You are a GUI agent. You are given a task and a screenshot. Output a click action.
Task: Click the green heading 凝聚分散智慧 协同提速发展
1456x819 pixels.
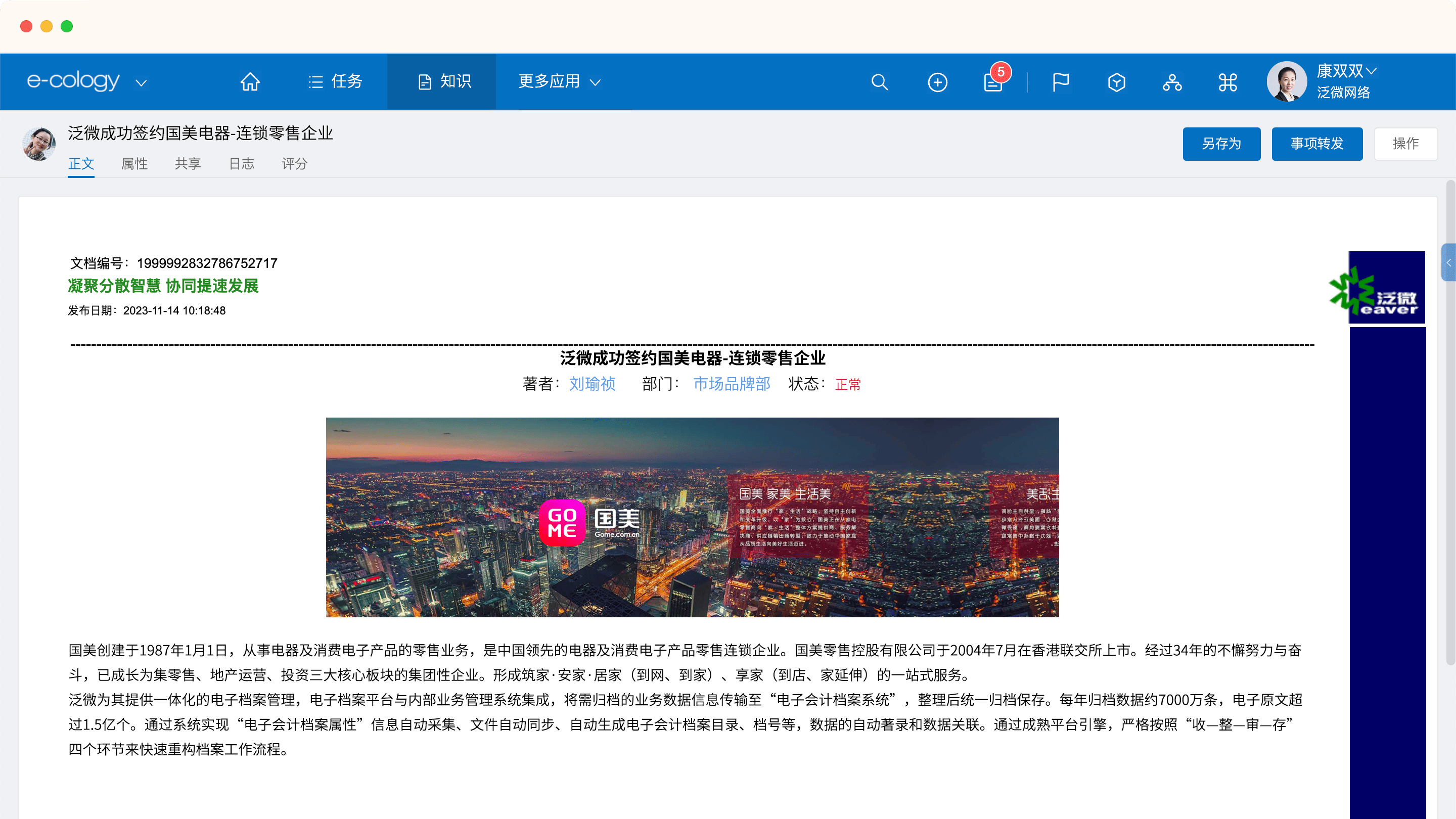click(163, 286)
